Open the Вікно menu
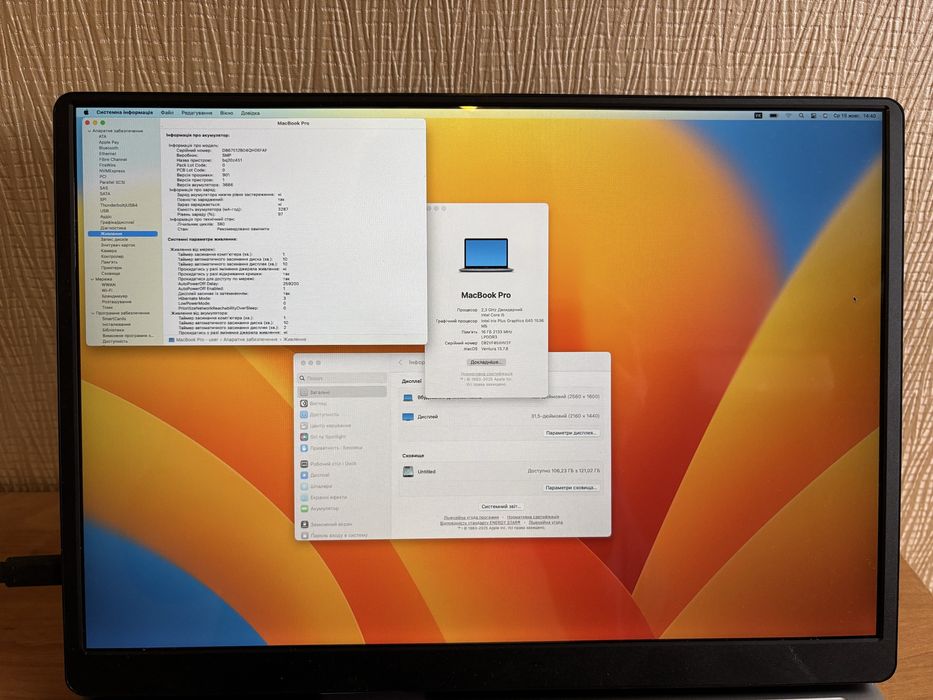 click(x=227, y=112)
